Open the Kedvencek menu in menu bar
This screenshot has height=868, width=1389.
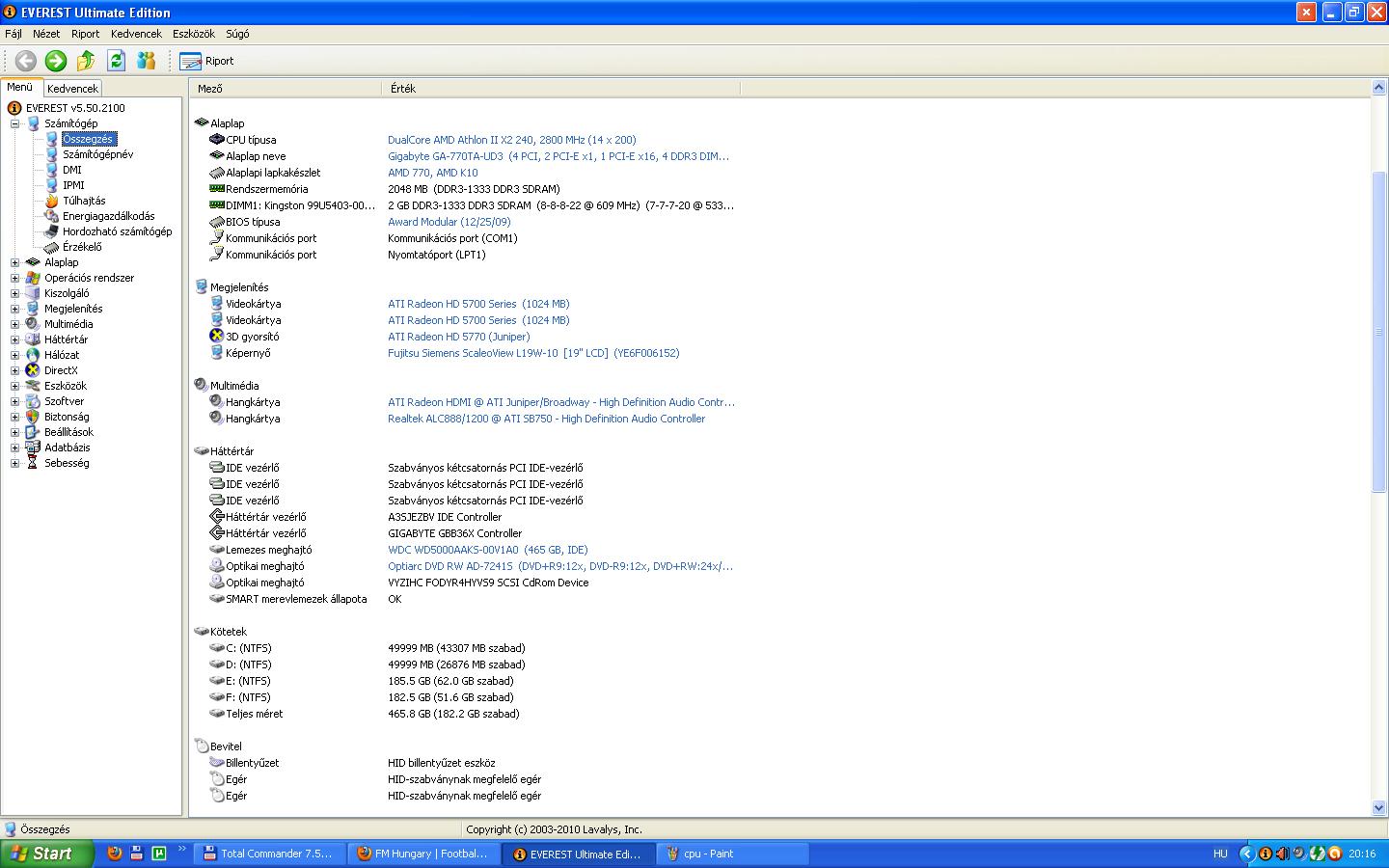coord(136,34)
